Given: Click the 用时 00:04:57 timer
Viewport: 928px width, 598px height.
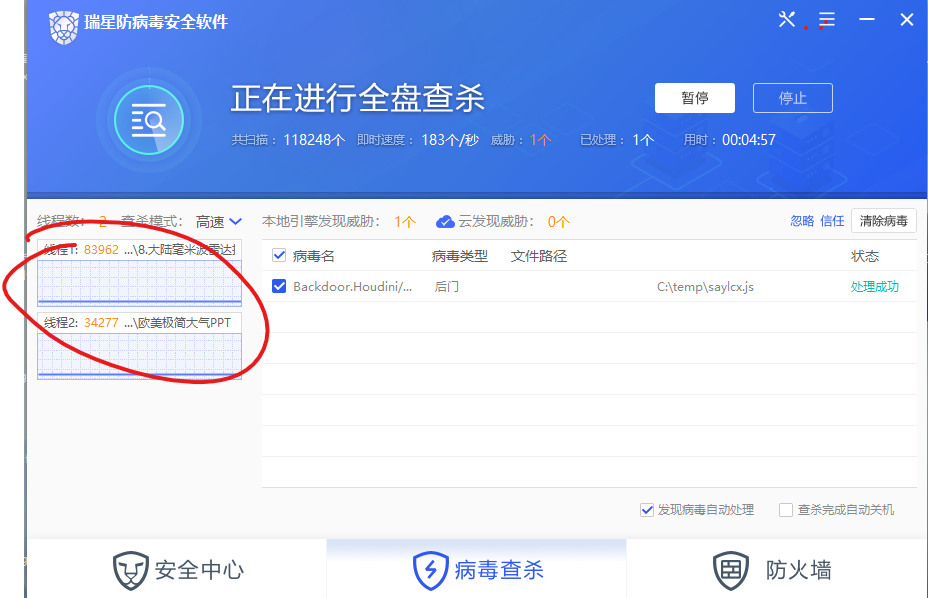Looking at the screenshot, I should [730, 140].
